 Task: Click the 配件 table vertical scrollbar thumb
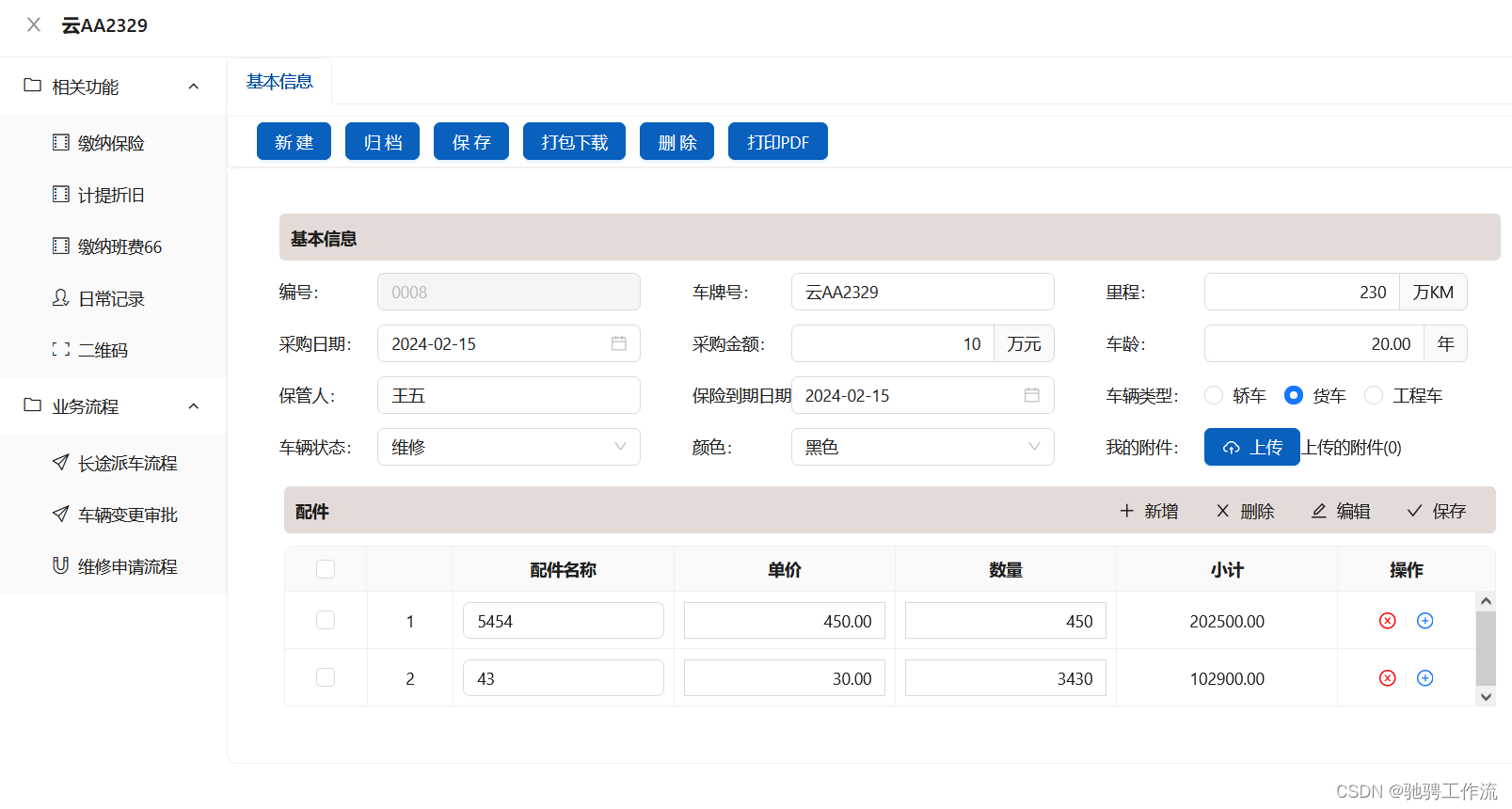[1486, 648]
